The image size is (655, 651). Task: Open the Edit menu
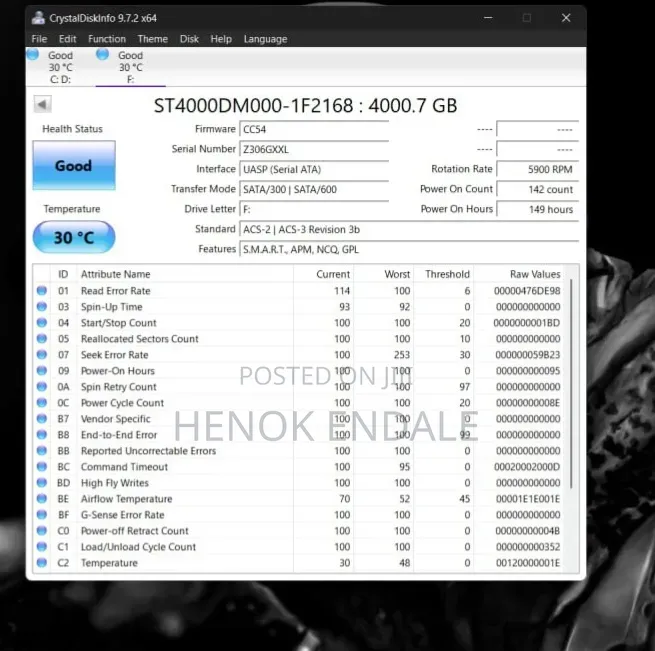(x=67, y=39)
